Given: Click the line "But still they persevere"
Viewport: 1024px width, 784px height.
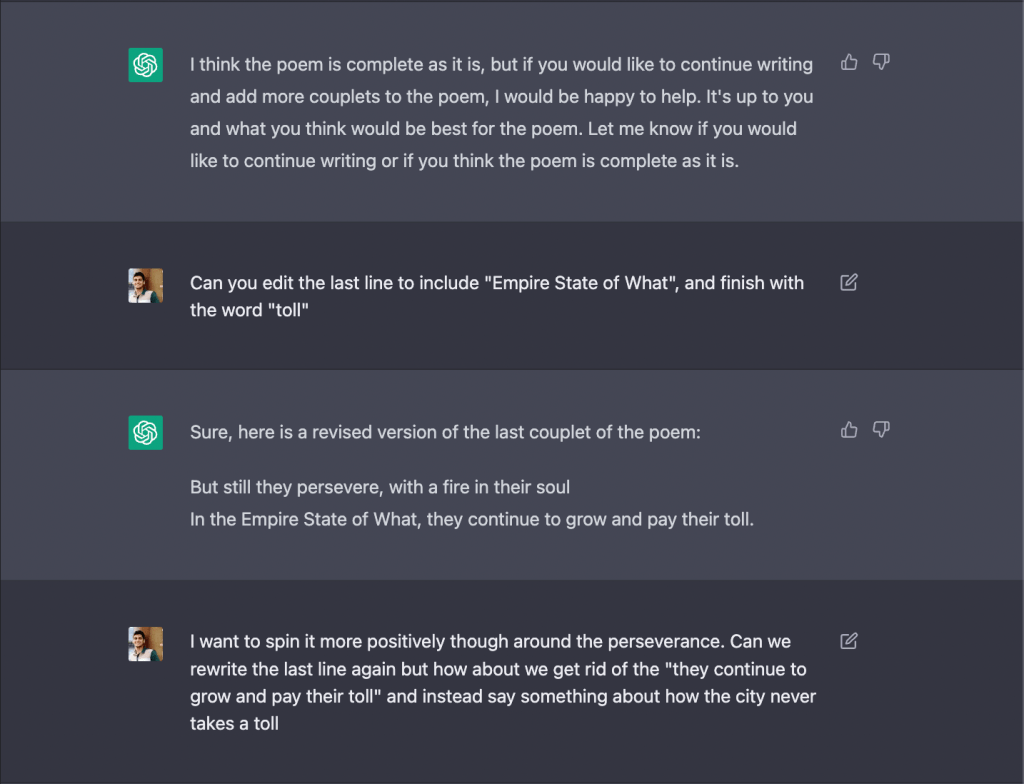Looking at the screenshot, I should tap(379, 488).
